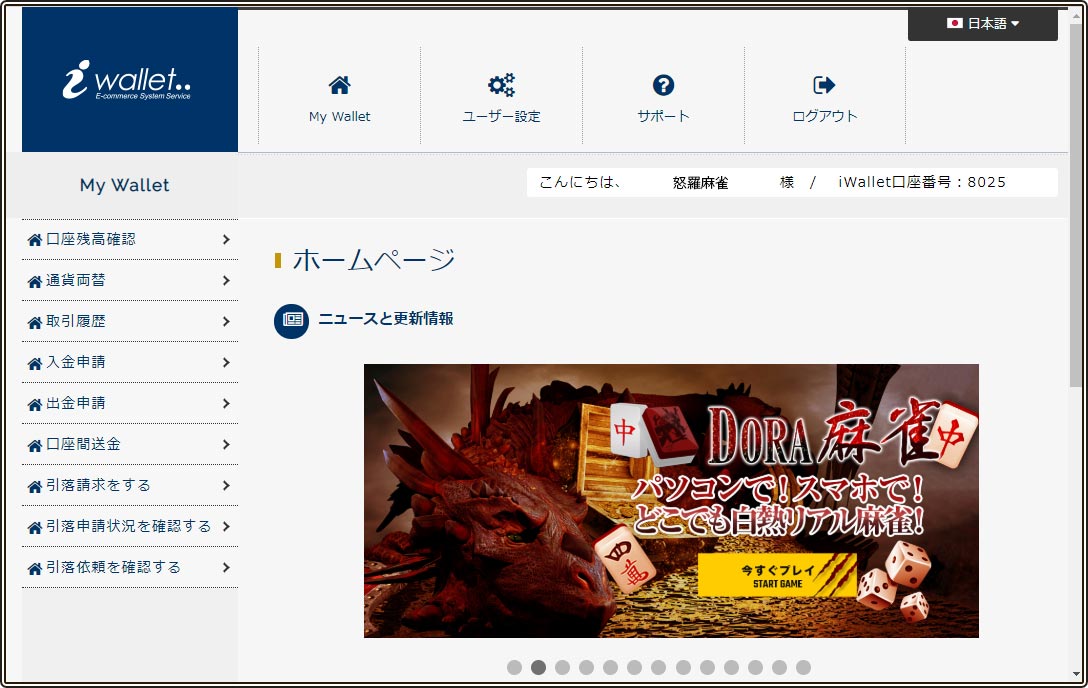Click the house icon next to 通貨両替
This screenshot has height=688, width=1088.
click(35, 281)
